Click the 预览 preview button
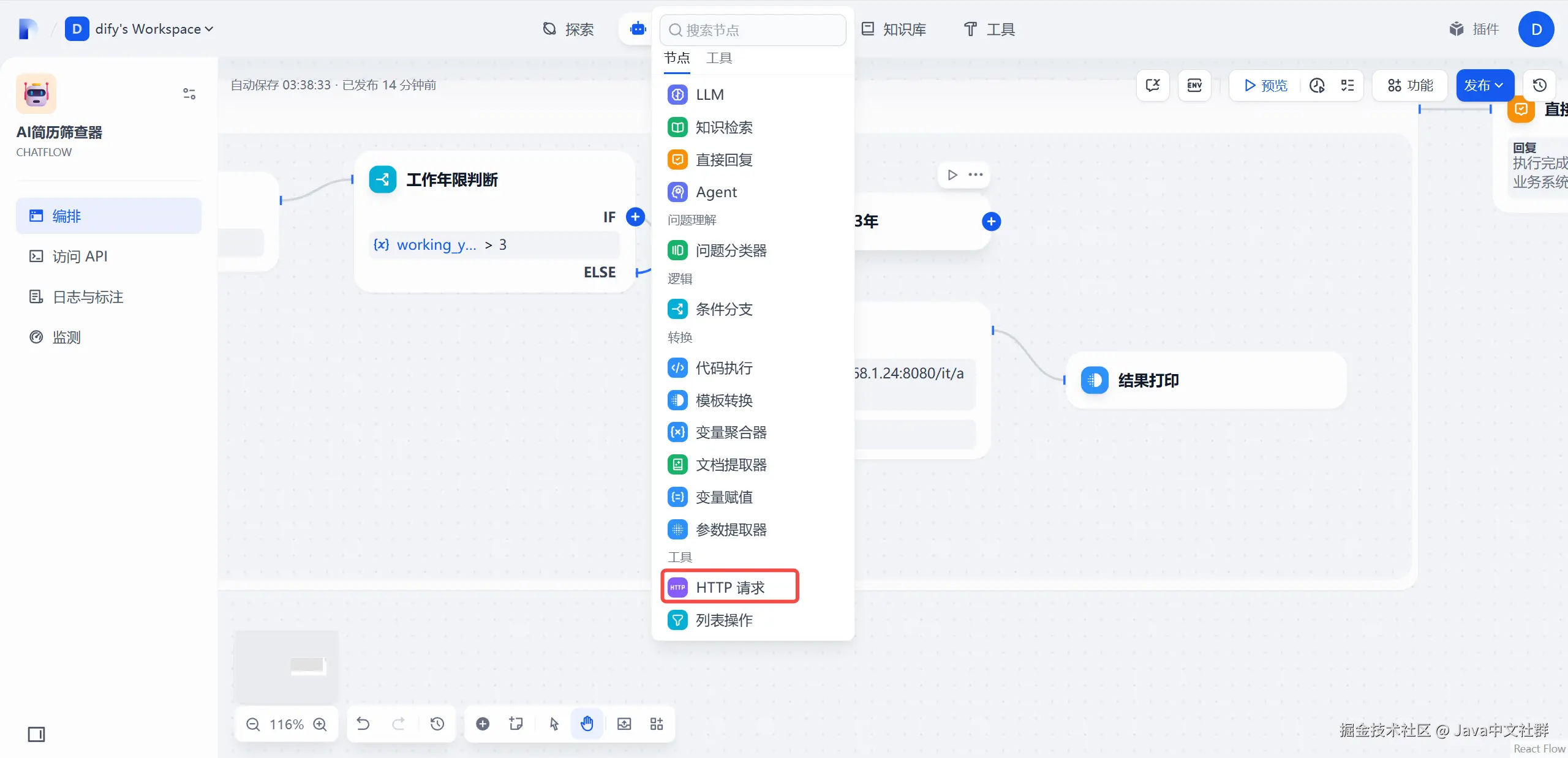 point(1265,85)
